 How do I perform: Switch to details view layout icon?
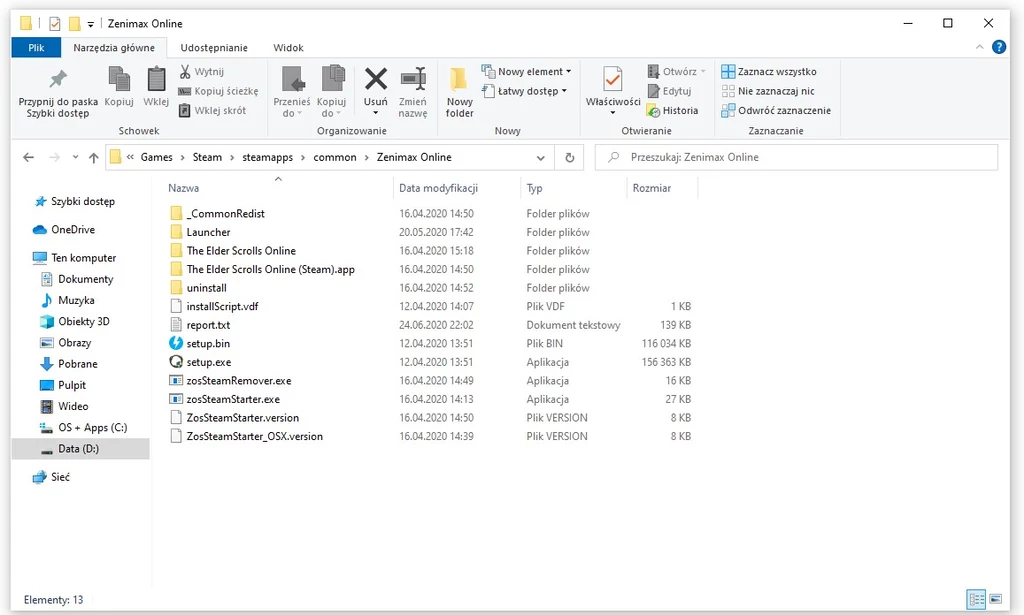point(976,599)
